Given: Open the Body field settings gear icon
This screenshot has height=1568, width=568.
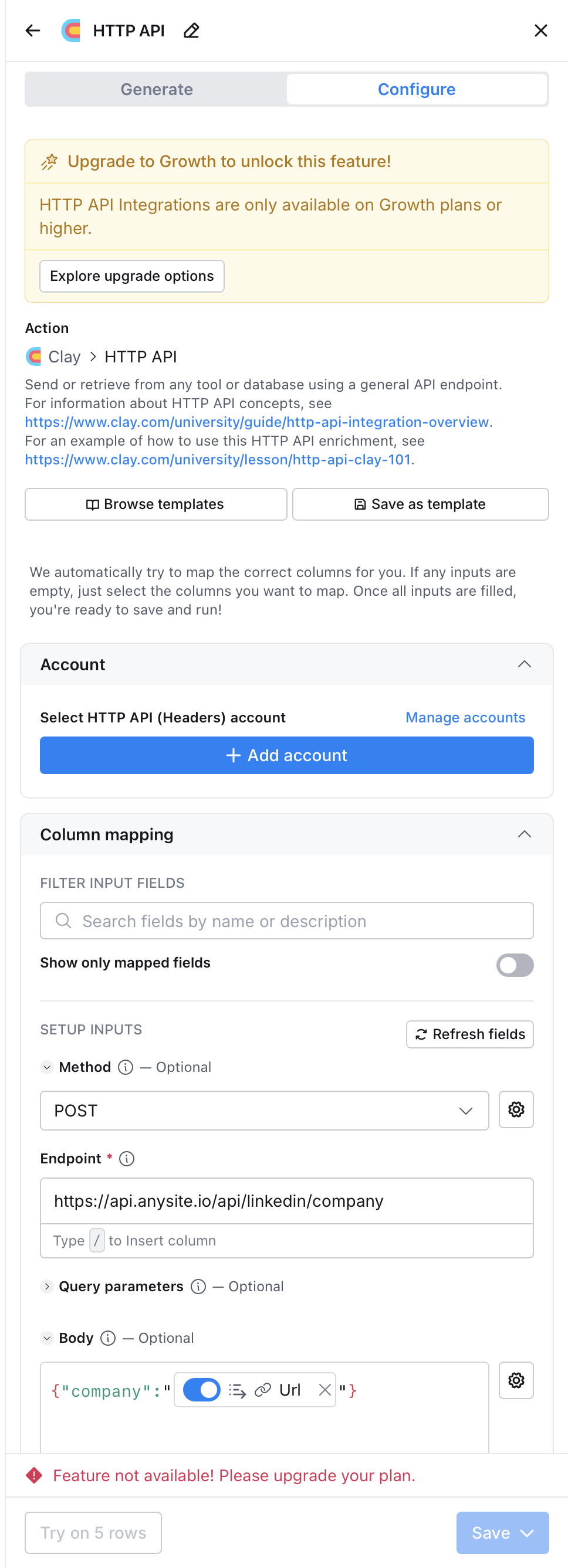Looking at the screenshot, I should 516,1380.
